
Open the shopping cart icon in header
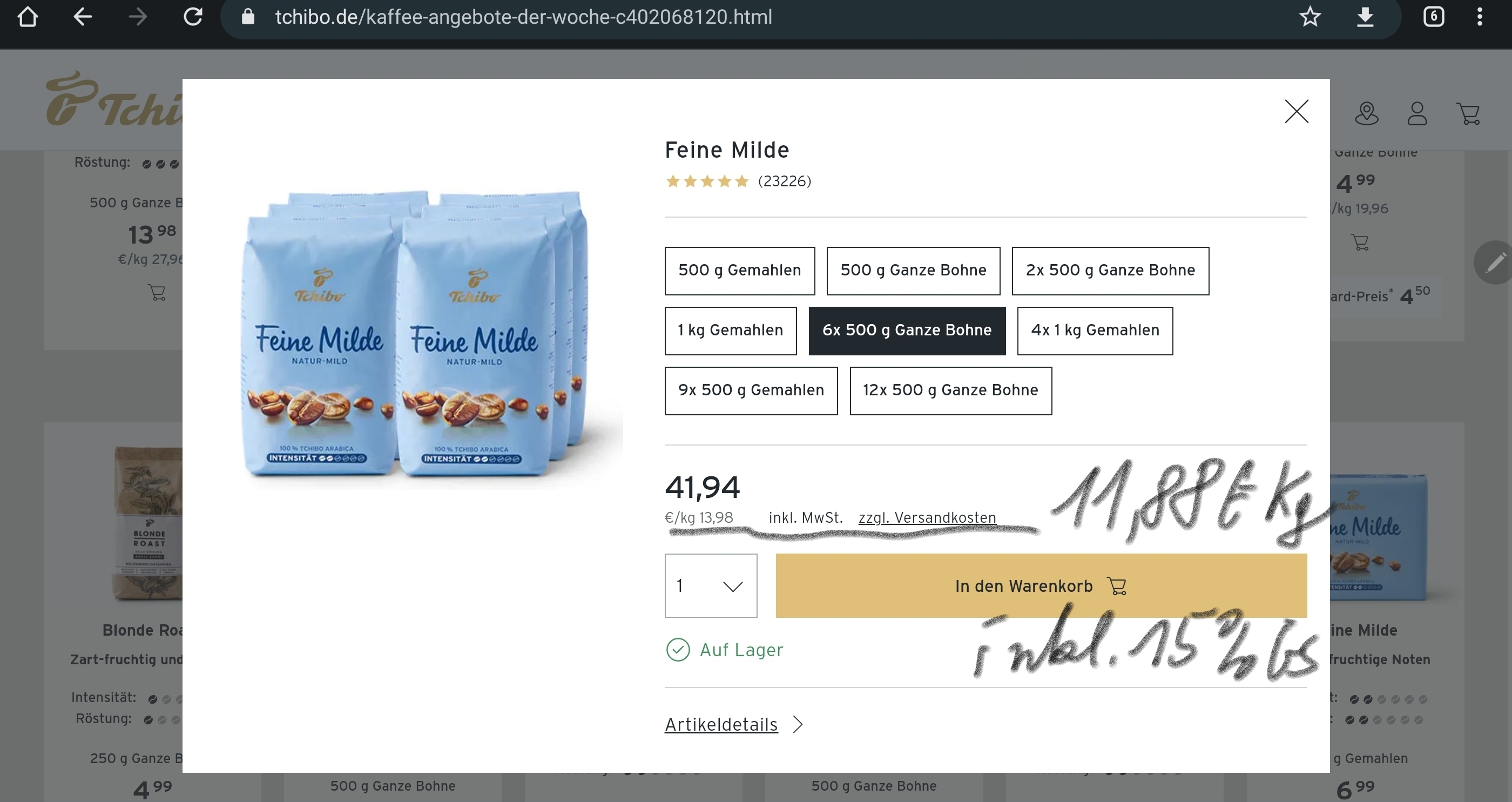pyautogui.click(x=1468, y=113)
